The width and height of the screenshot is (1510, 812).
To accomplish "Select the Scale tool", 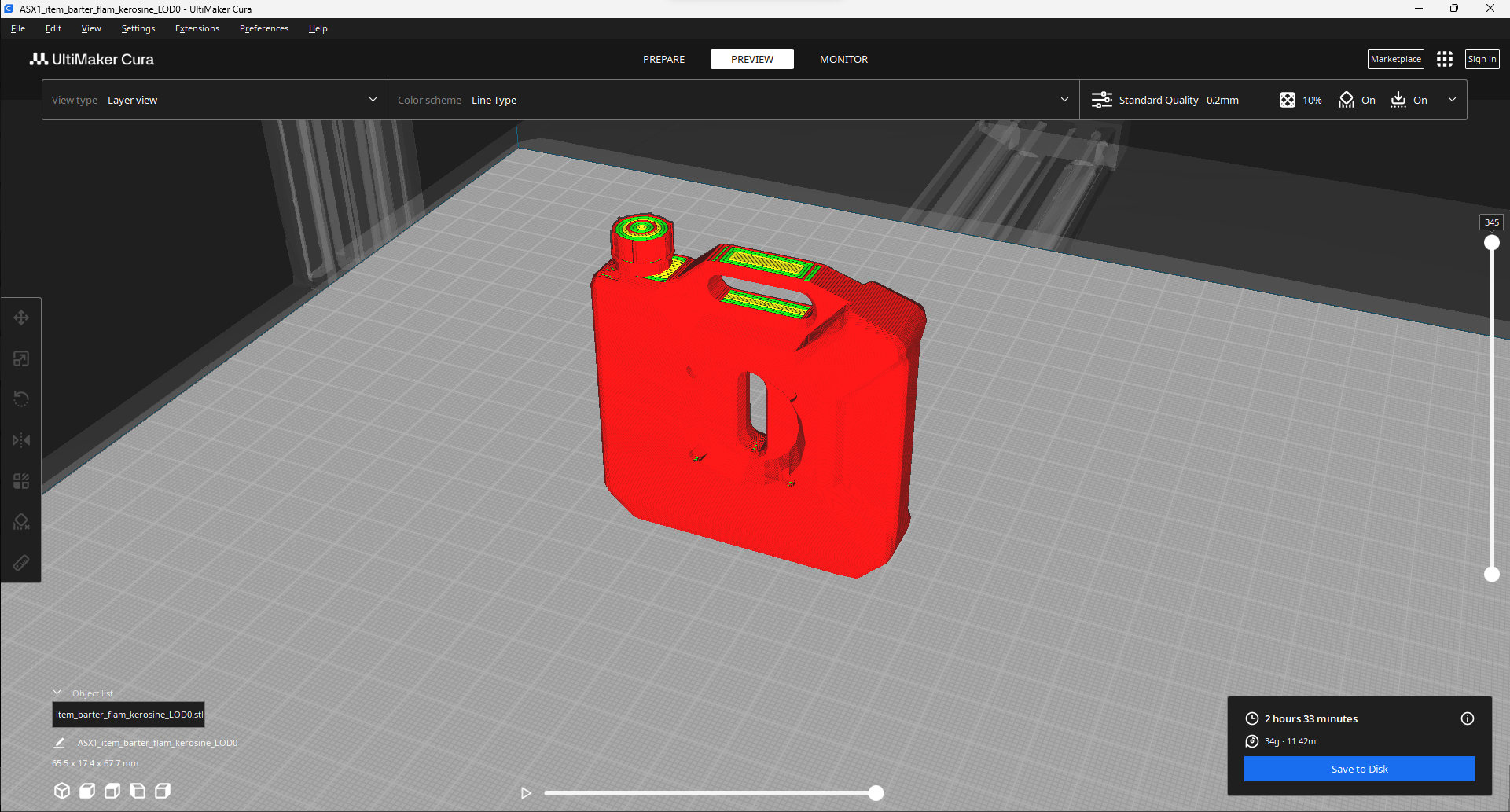I will (x=21, y=358).
